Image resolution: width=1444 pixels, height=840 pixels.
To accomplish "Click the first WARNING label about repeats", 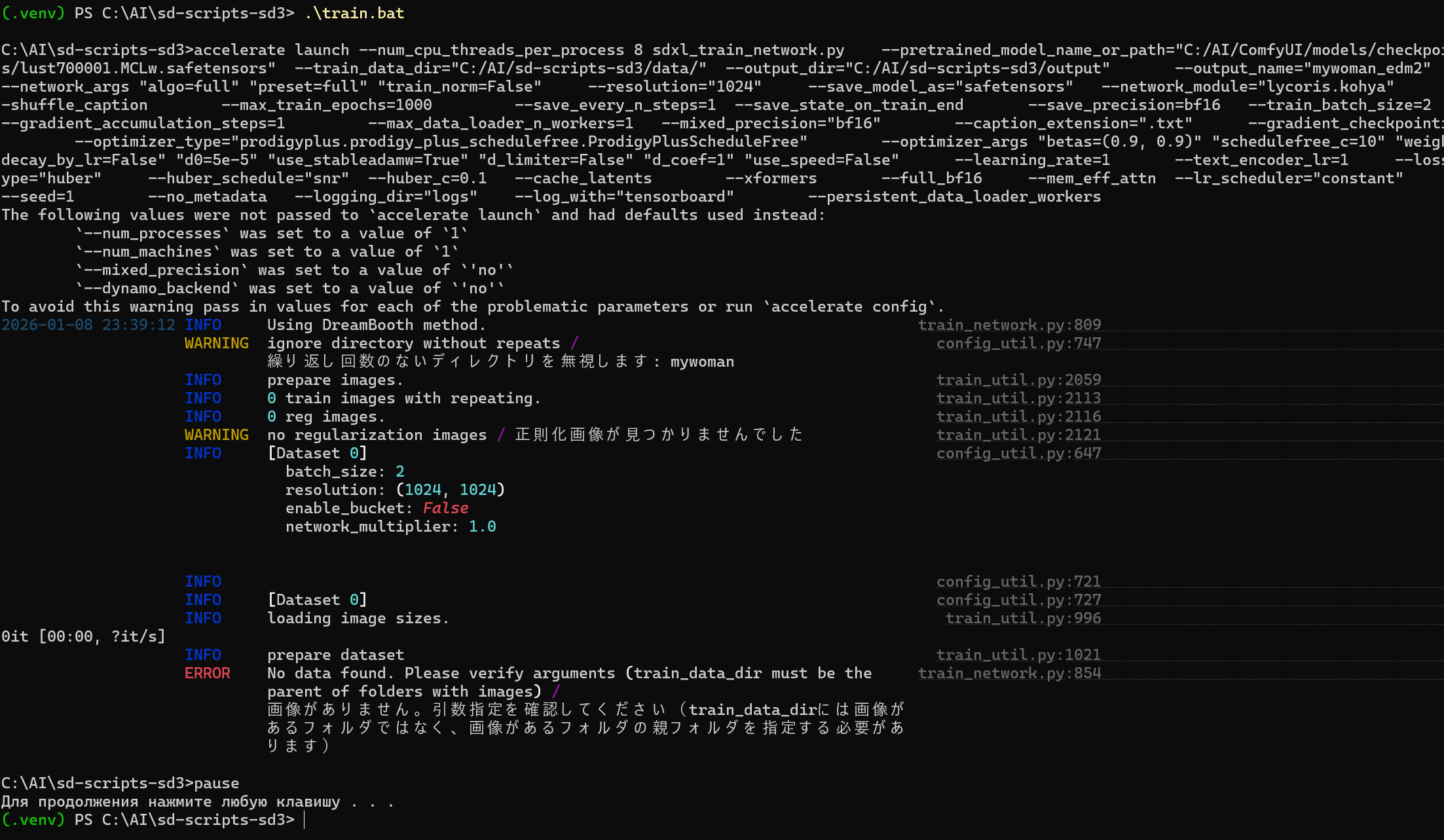I will click(216, 343).
